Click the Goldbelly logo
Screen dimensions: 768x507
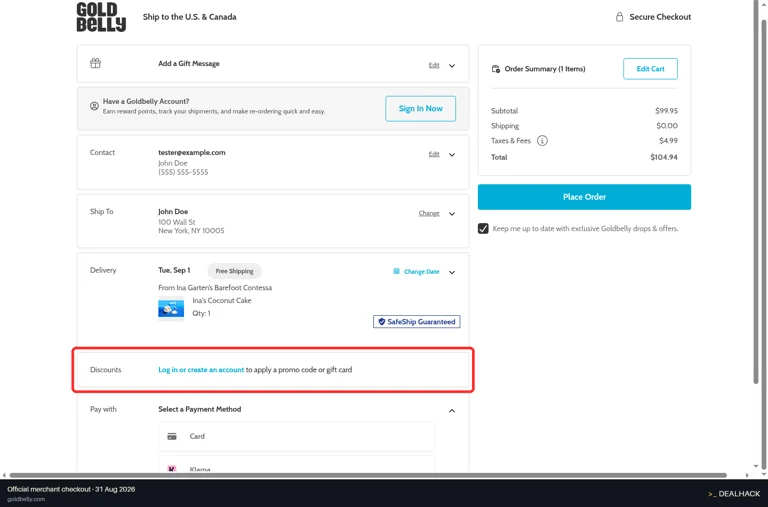(x=101, y=17)
